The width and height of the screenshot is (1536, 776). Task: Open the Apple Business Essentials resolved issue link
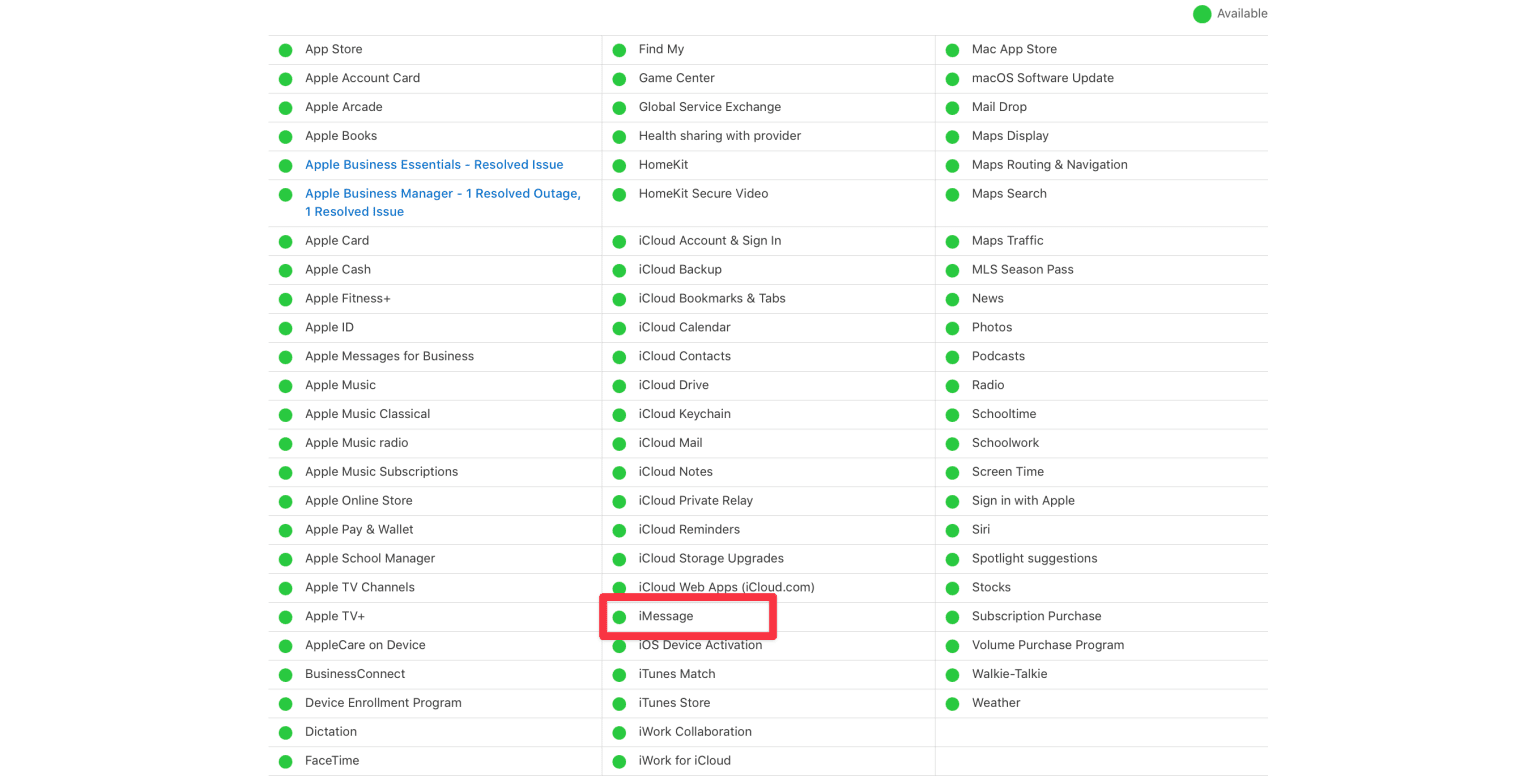coord(434,164)
